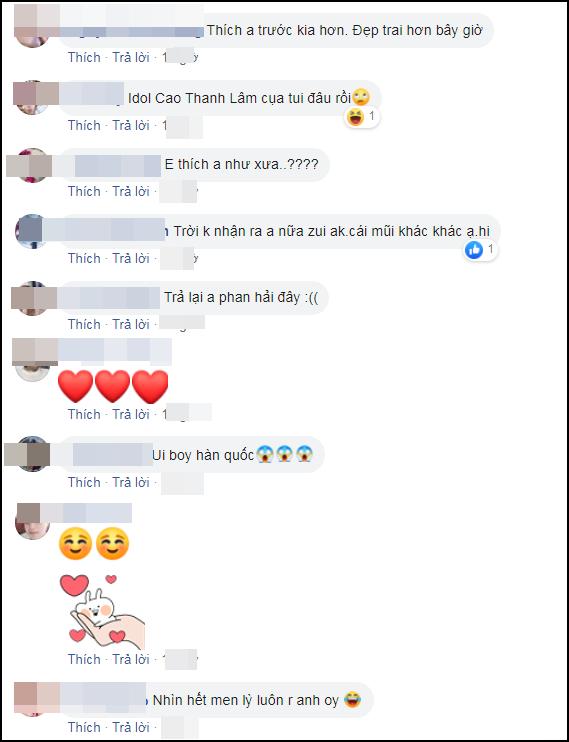Image resolution: width=569 pixels, height=742 pixels.
Task: Reply to the 'Thích a trước kia hơn' comment
Action: pyautogui.click(x=131, y=57)
